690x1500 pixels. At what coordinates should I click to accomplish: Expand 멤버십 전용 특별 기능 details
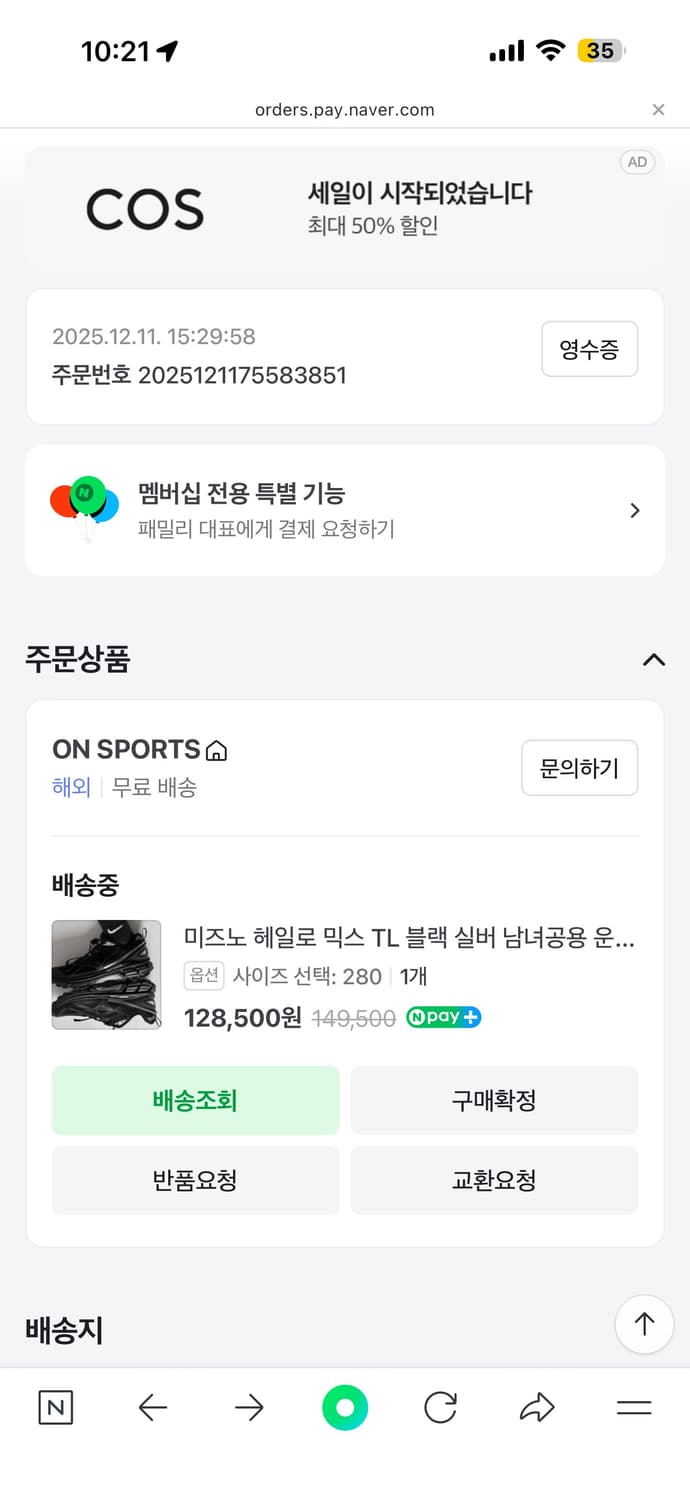point(634,510)
